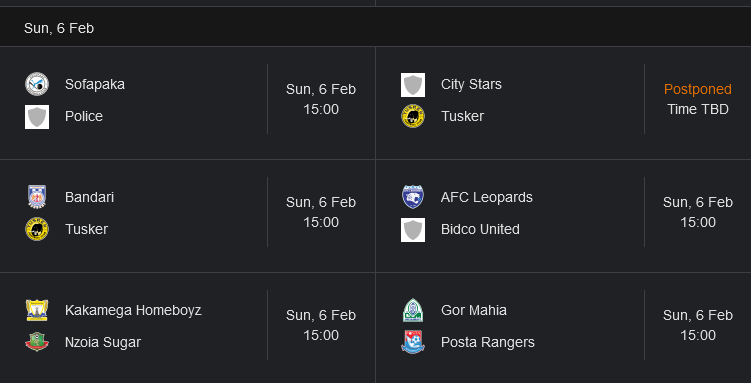Screen dimensions: 751x383
Task: Click the Bidco United shield icon
Action: 413,230
